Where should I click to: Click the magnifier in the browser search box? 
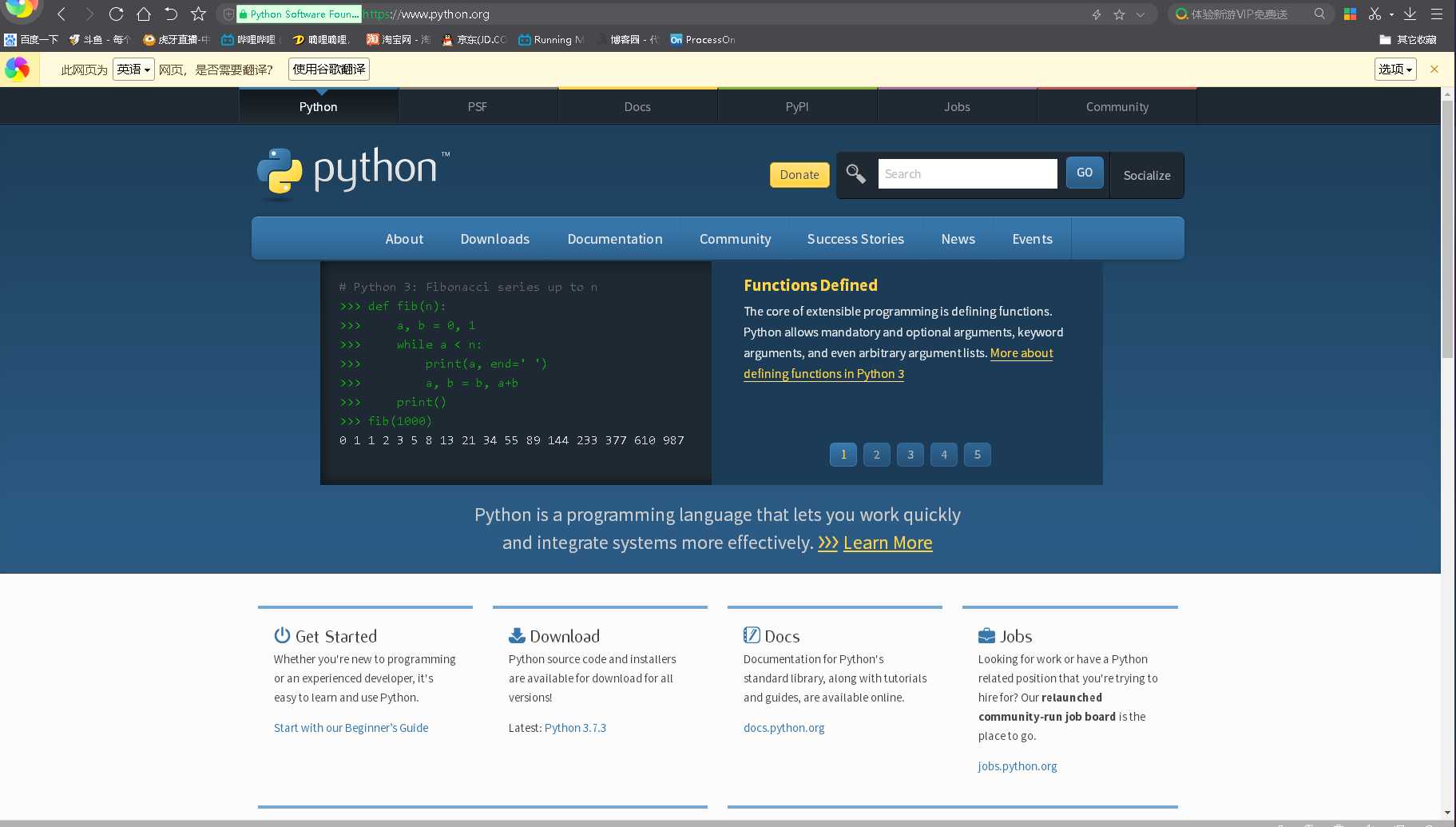[1319, 14]
